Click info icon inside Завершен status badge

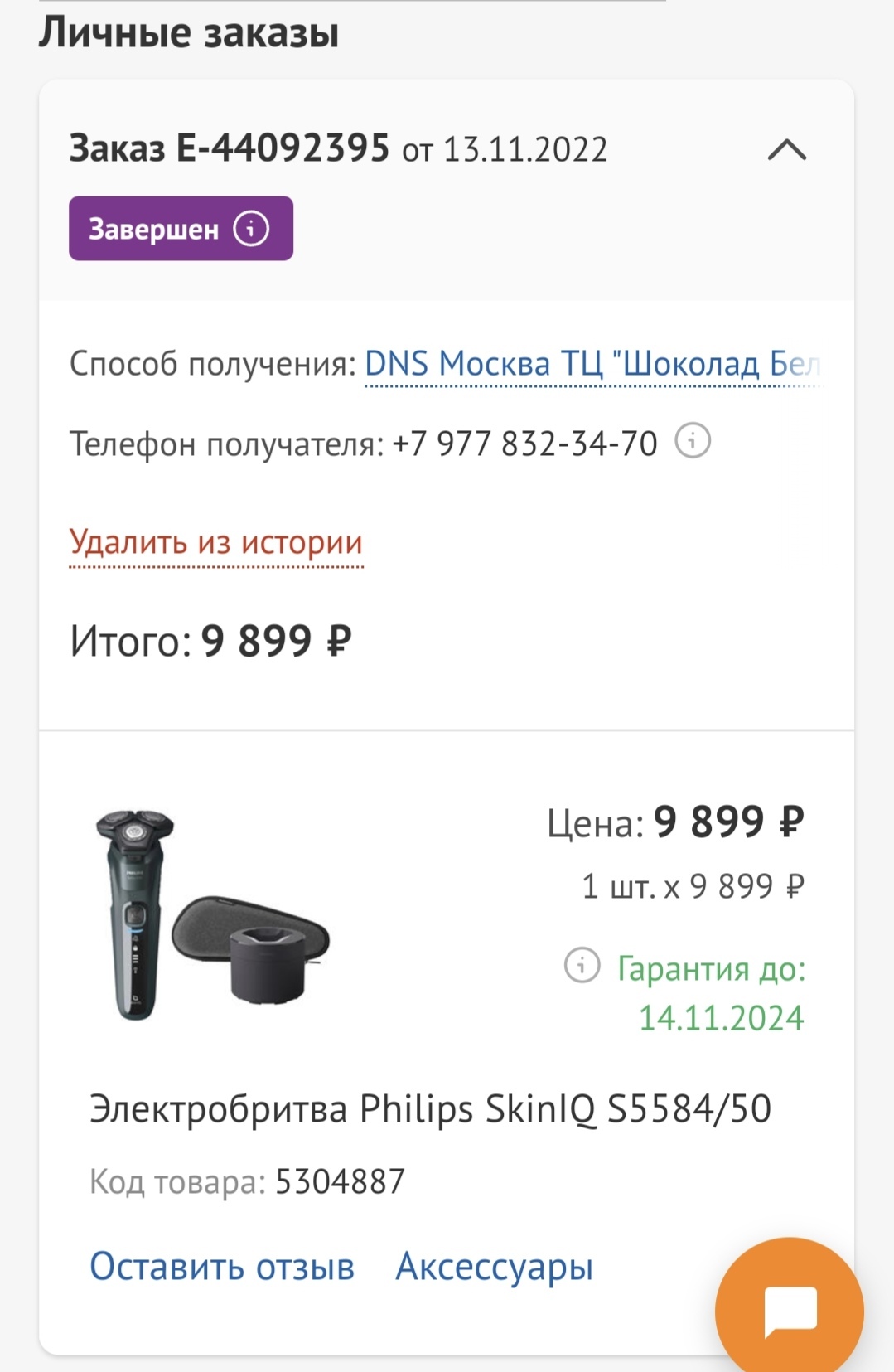coord(251,228)
